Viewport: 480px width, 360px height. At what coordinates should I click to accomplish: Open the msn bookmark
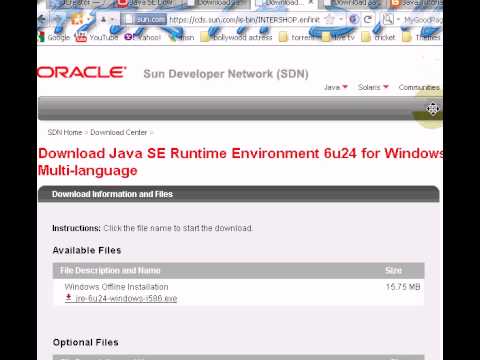[182, 37]
